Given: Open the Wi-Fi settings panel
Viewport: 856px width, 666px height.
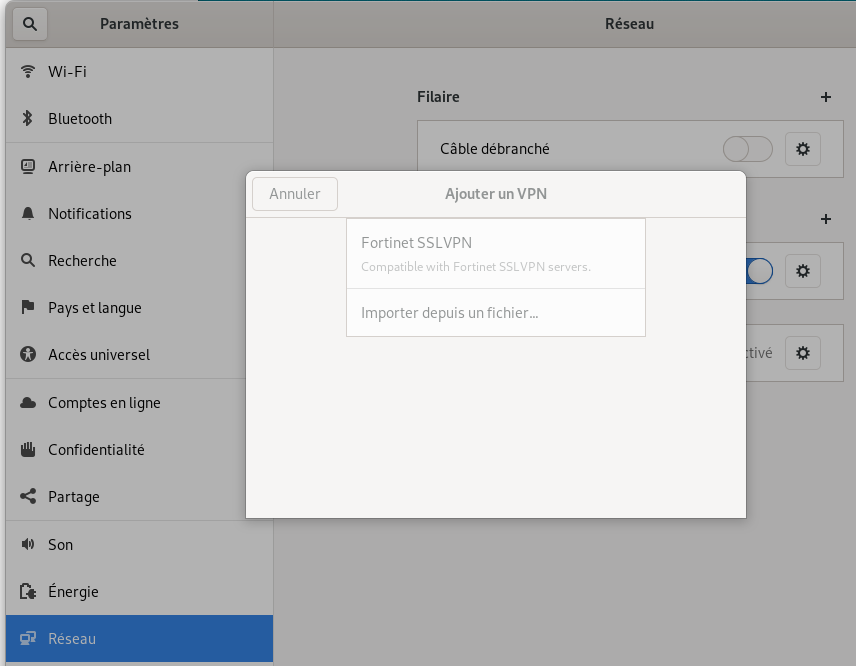Looking at the screenshot, I should [x=139, y=72].
